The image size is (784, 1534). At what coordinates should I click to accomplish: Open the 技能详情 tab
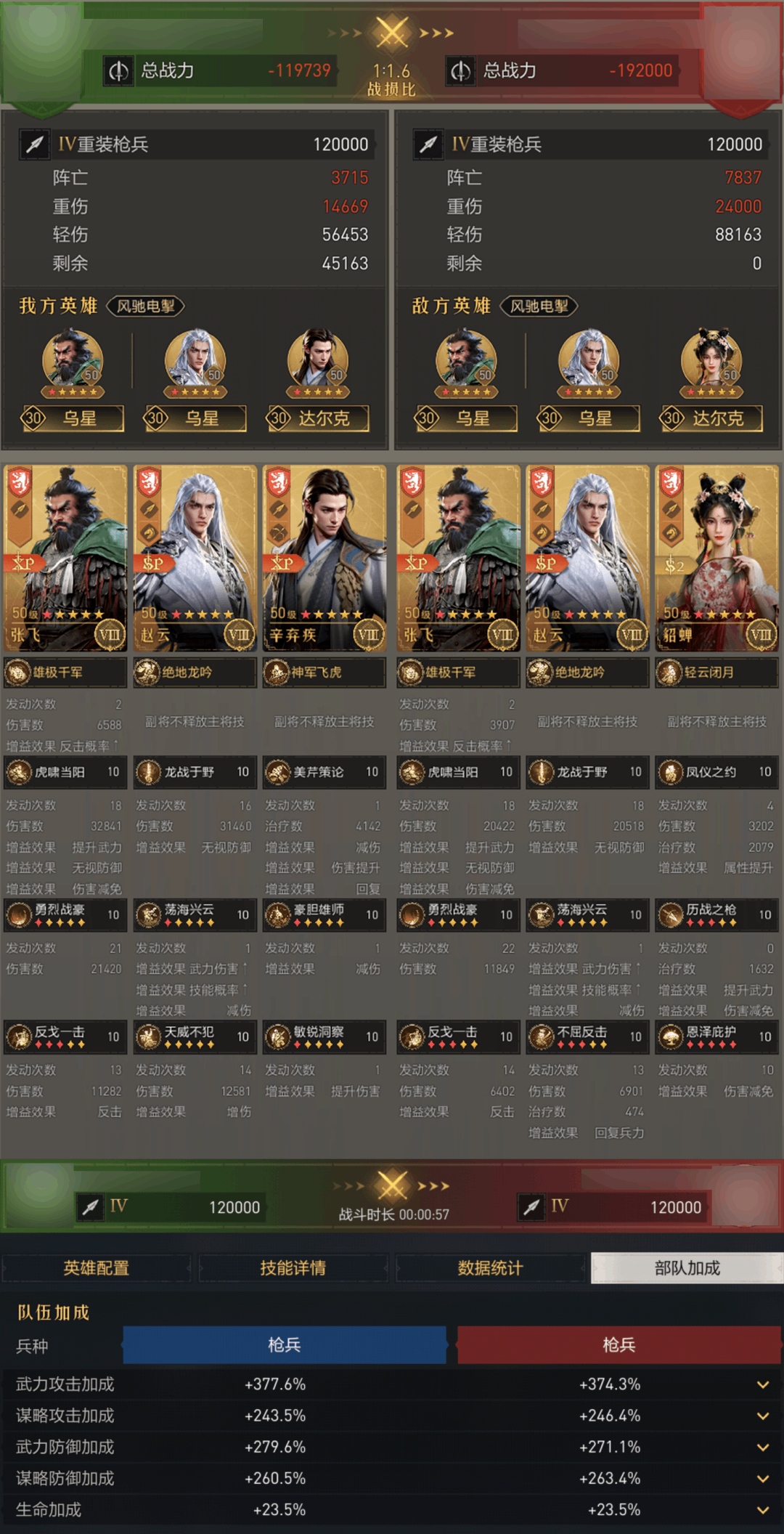(x=293, y=1268)
